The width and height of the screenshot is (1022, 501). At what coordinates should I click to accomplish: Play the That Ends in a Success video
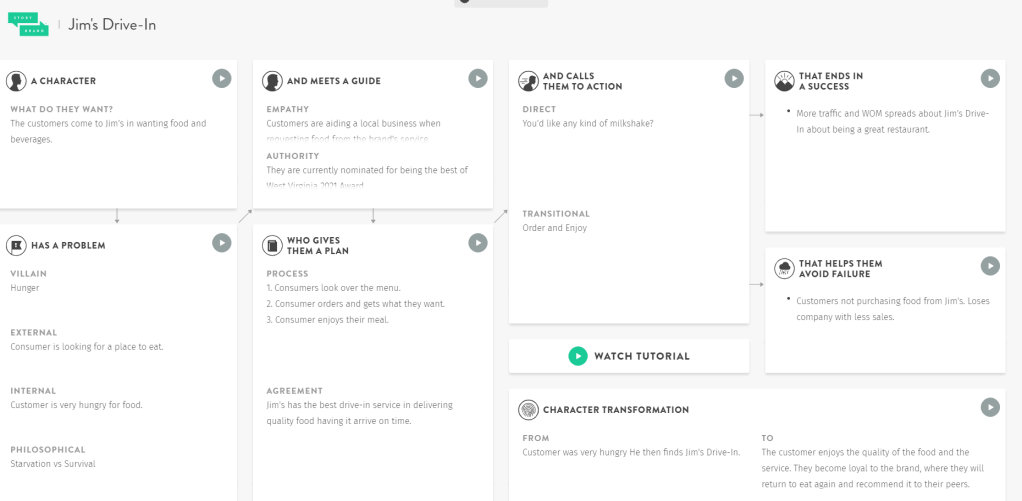pyautogui.click(x=990, y=78)
